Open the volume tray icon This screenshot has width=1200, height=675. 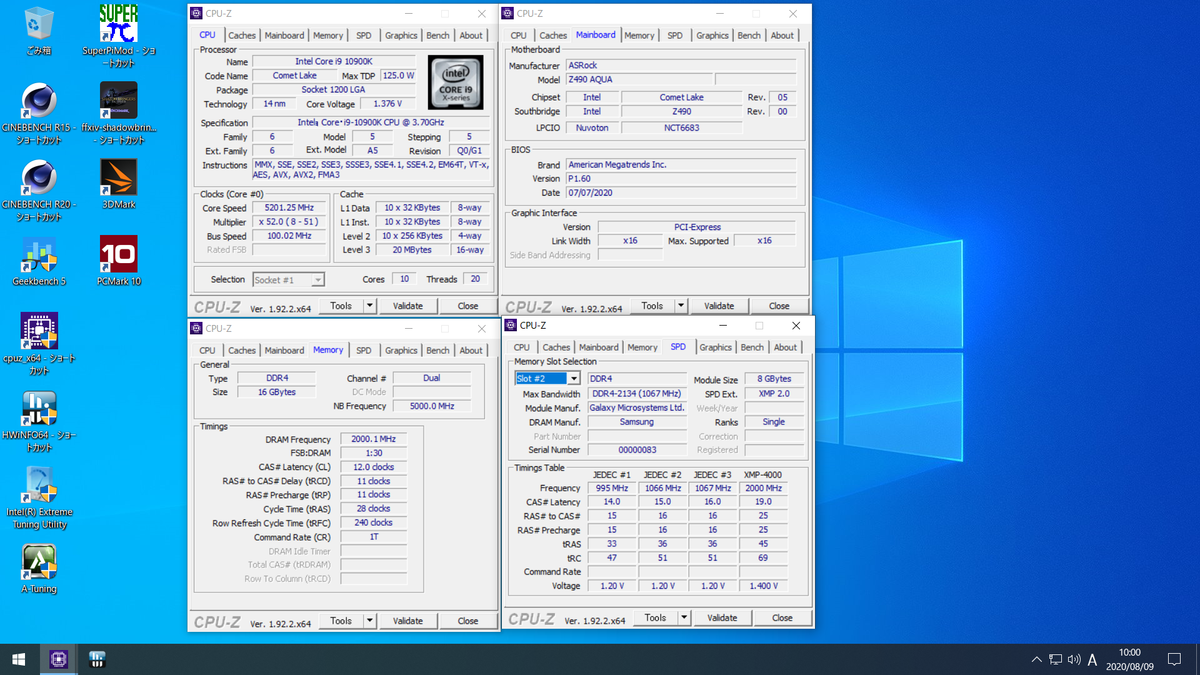(1073, 660)
